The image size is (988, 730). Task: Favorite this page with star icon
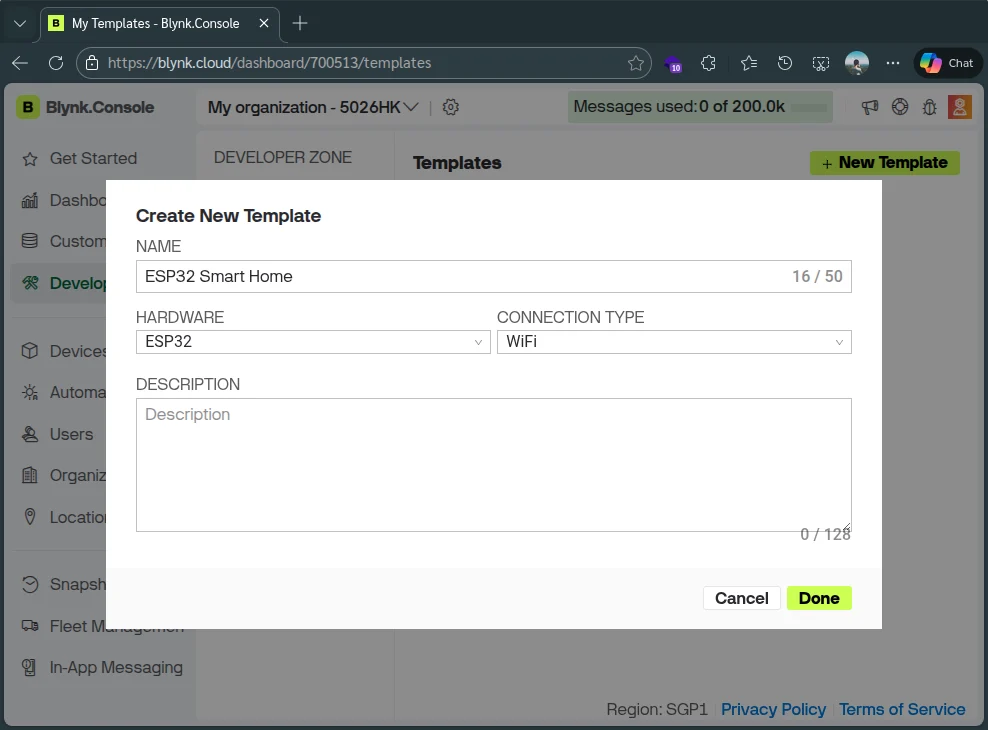pos(636,63)
